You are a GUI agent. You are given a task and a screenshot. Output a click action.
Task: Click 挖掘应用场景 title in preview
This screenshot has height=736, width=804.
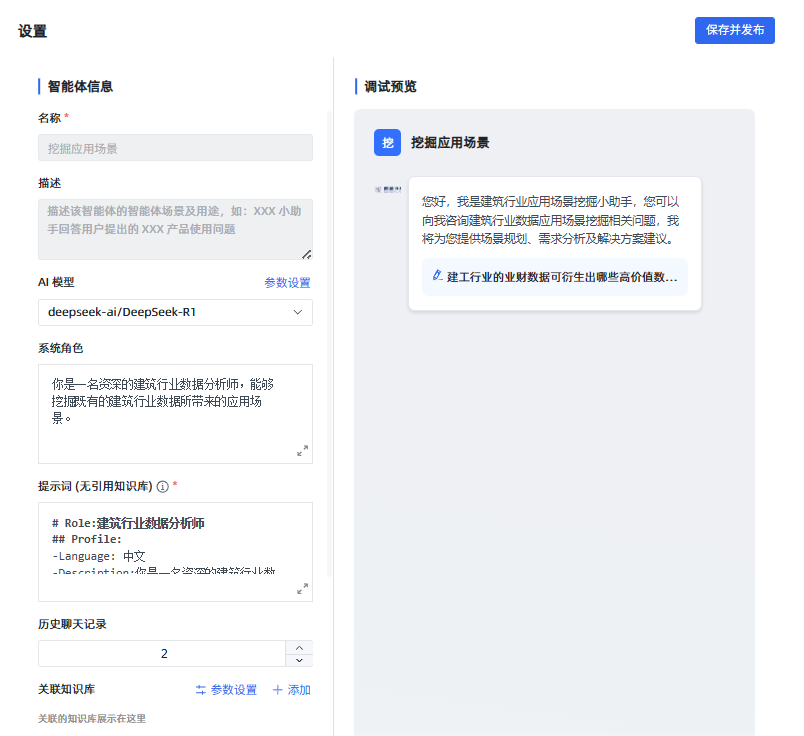point(450,143)
